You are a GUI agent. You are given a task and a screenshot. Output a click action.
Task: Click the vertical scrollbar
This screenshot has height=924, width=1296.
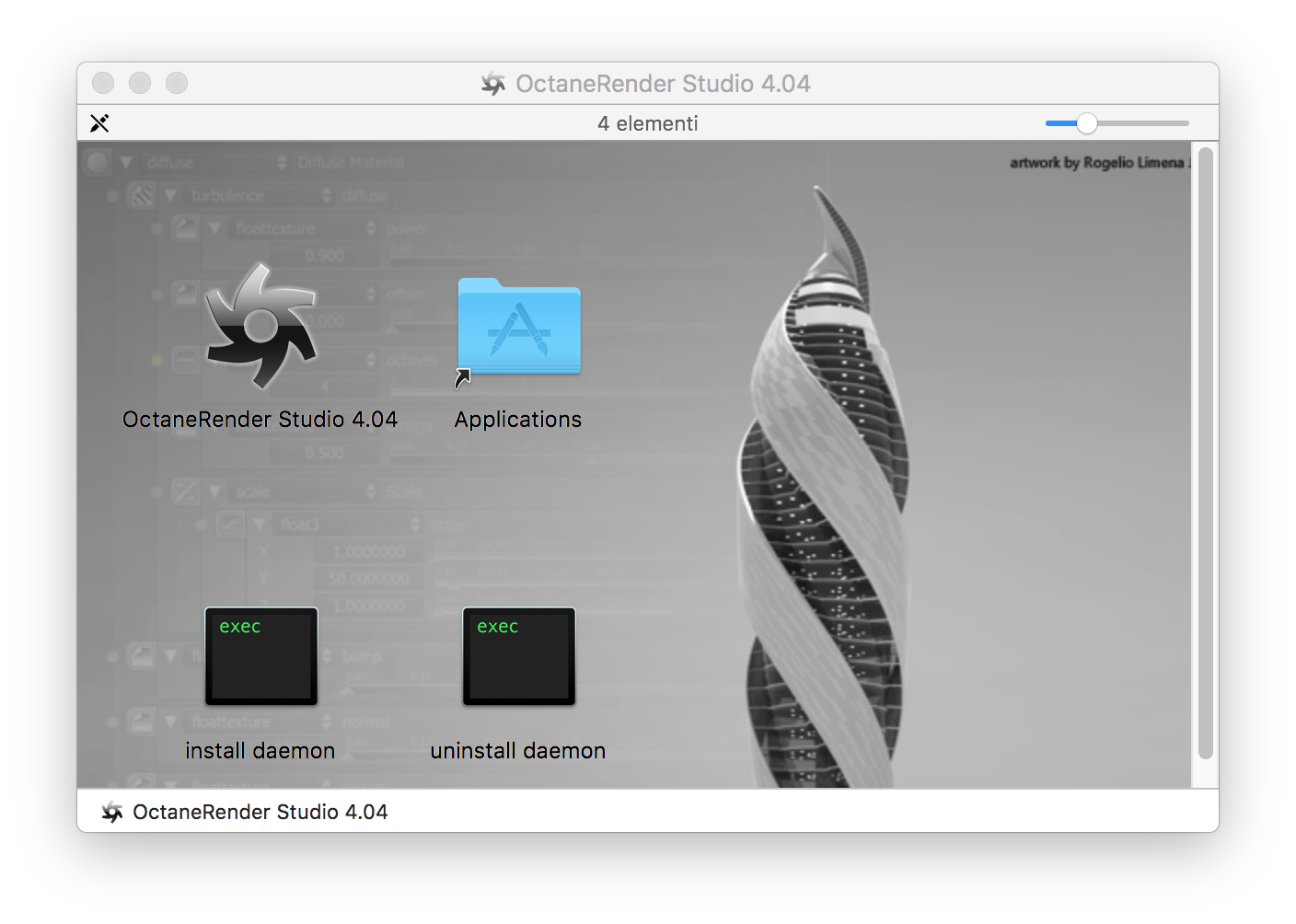click(x=1205, y=453)
